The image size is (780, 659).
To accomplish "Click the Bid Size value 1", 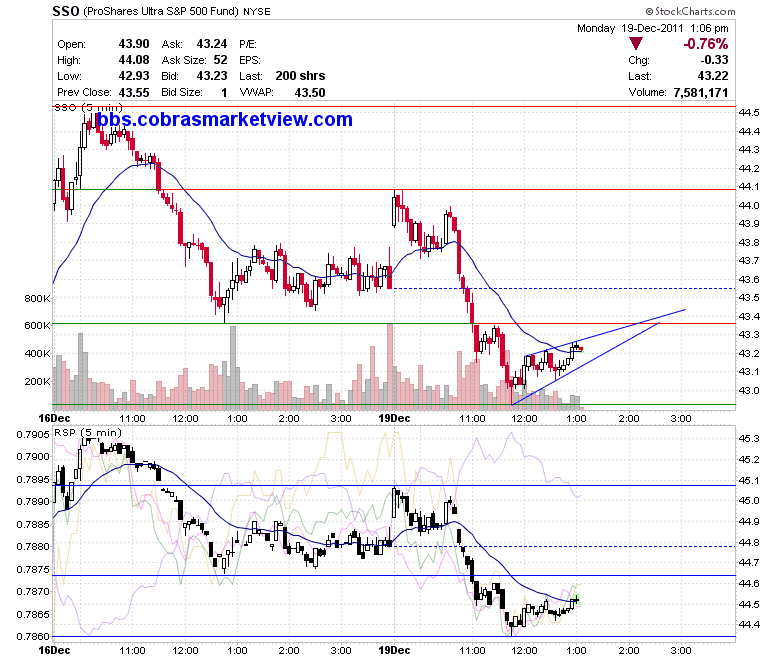I will [x=224, y=93].
